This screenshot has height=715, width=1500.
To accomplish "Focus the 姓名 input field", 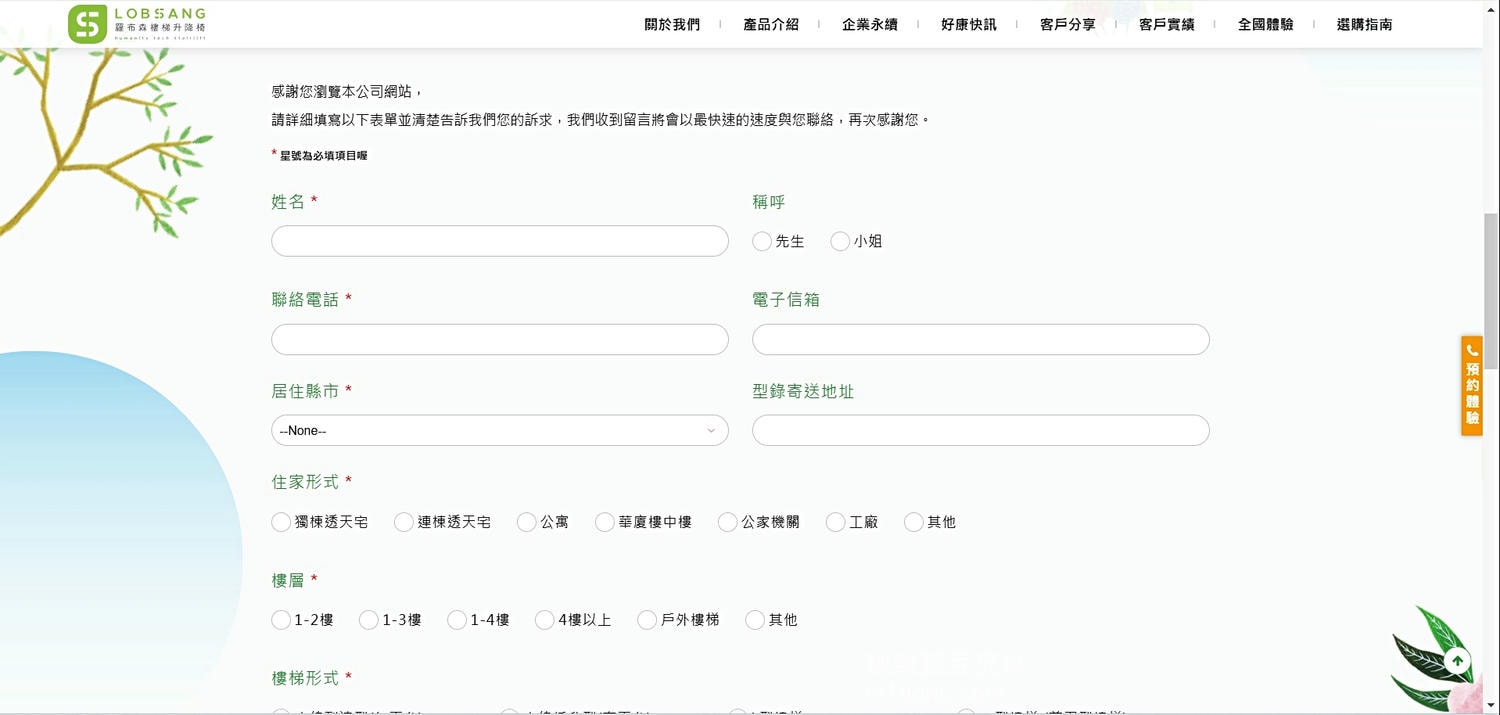I will click(500, 241).
